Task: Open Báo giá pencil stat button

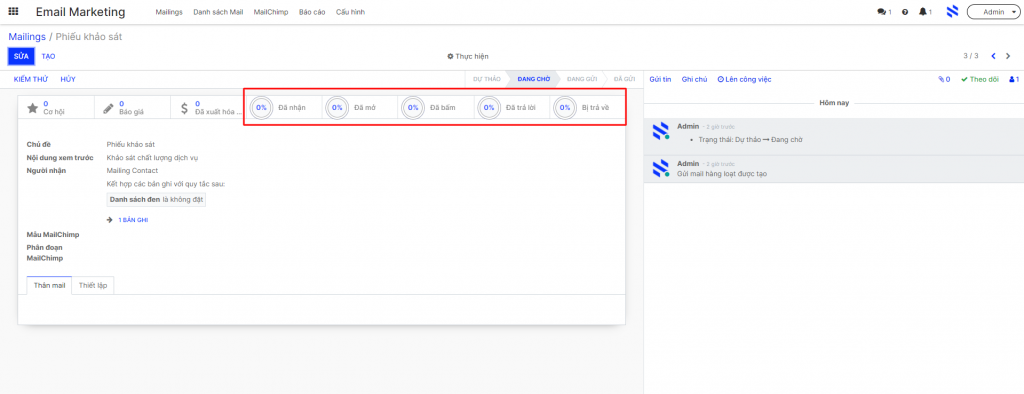Action: pyautogui.click(x=133, y=108)
